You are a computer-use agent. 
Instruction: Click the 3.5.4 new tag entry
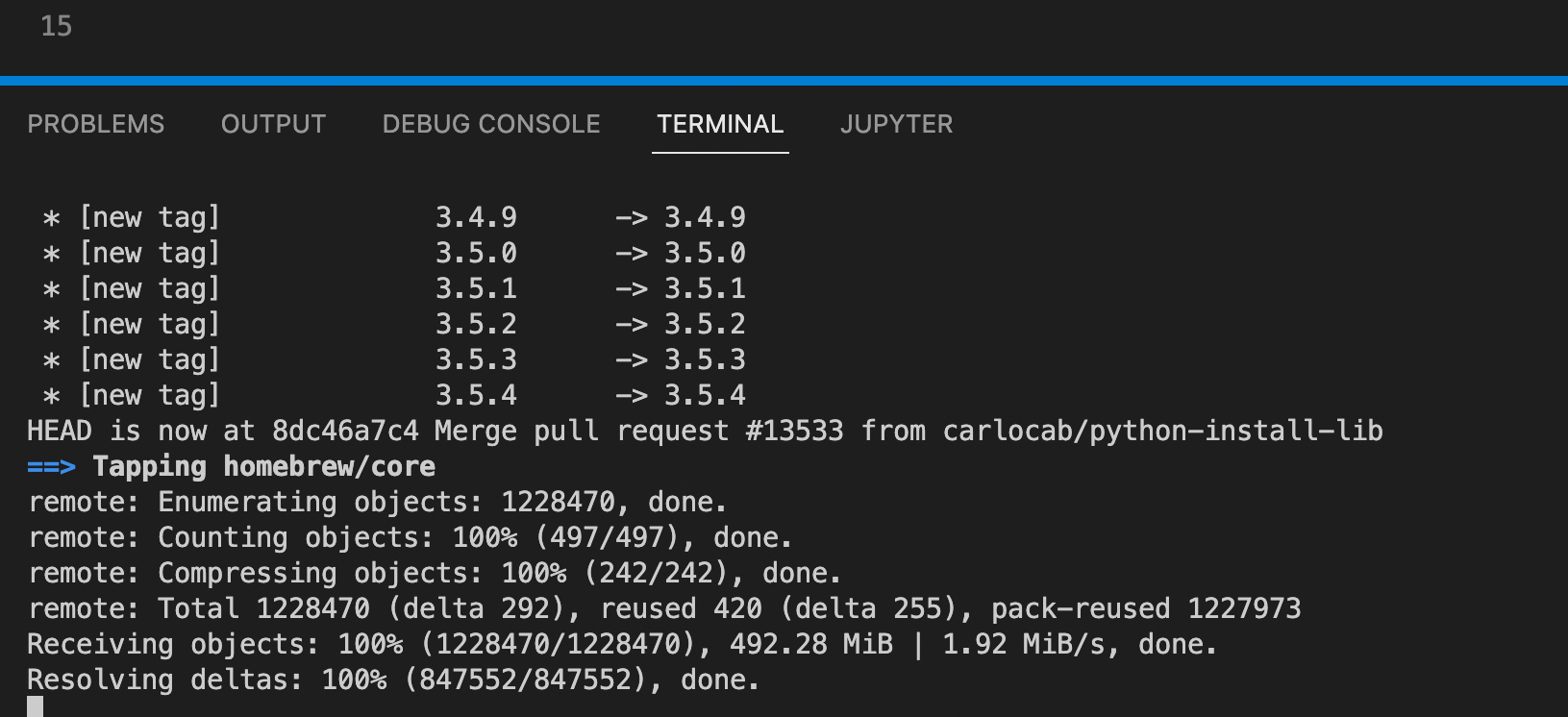tap(385, 394)
